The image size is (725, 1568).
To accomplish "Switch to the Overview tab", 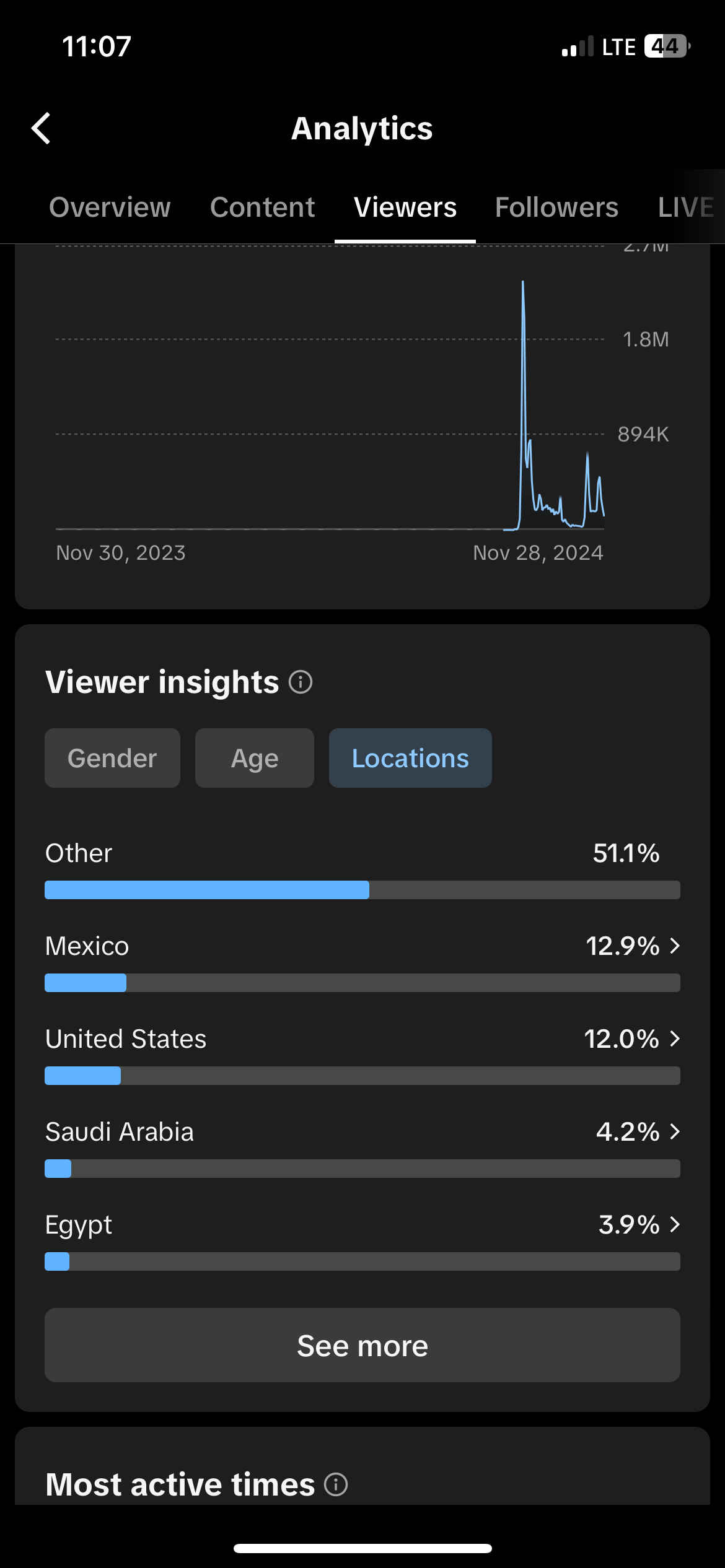I will [x=110, y=207].
